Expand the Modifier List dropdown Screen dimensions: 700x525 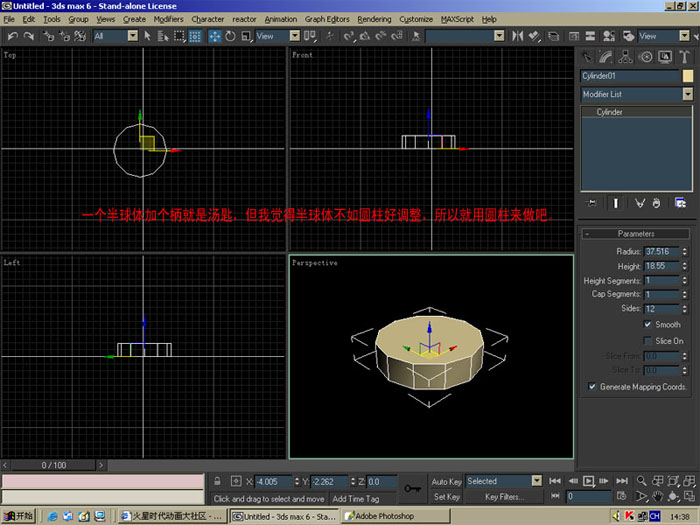point(688,94)
